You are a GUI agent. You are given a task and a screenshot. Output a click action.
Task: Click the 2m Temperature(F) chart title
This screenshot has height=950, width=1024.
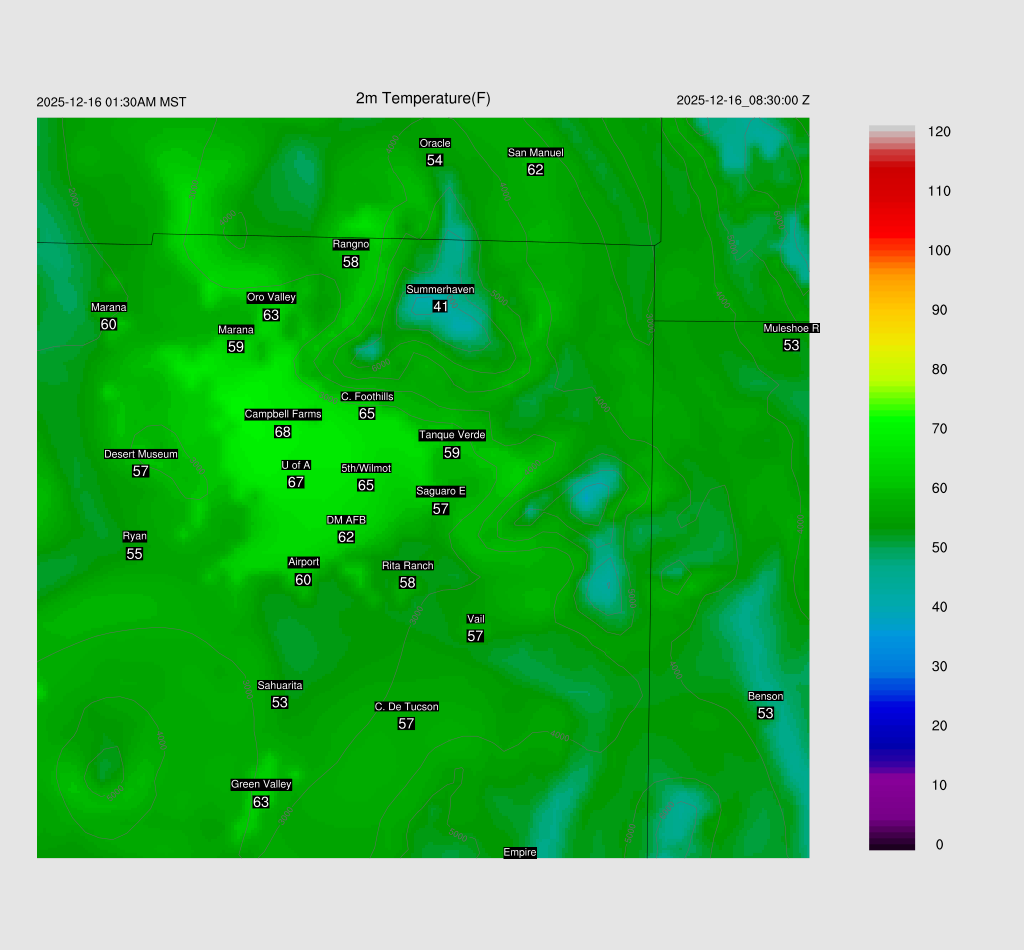(x=423, y=98)
